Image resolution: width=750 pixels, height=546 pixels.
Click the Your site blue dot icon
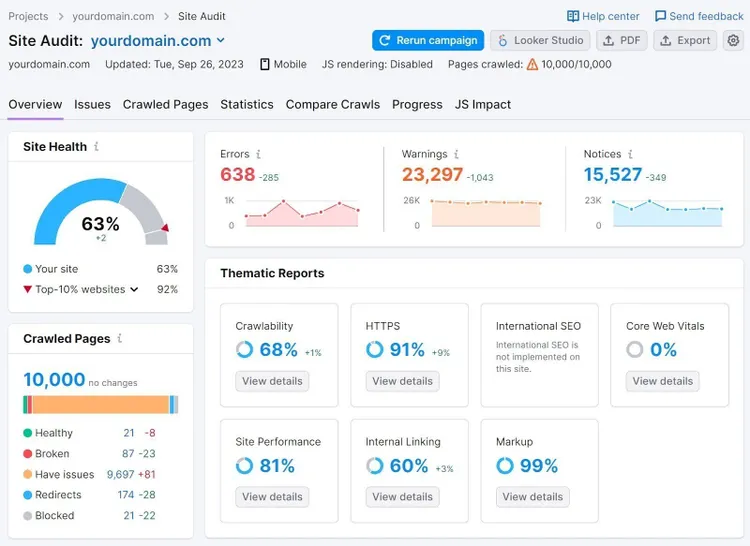coord(28,269)
